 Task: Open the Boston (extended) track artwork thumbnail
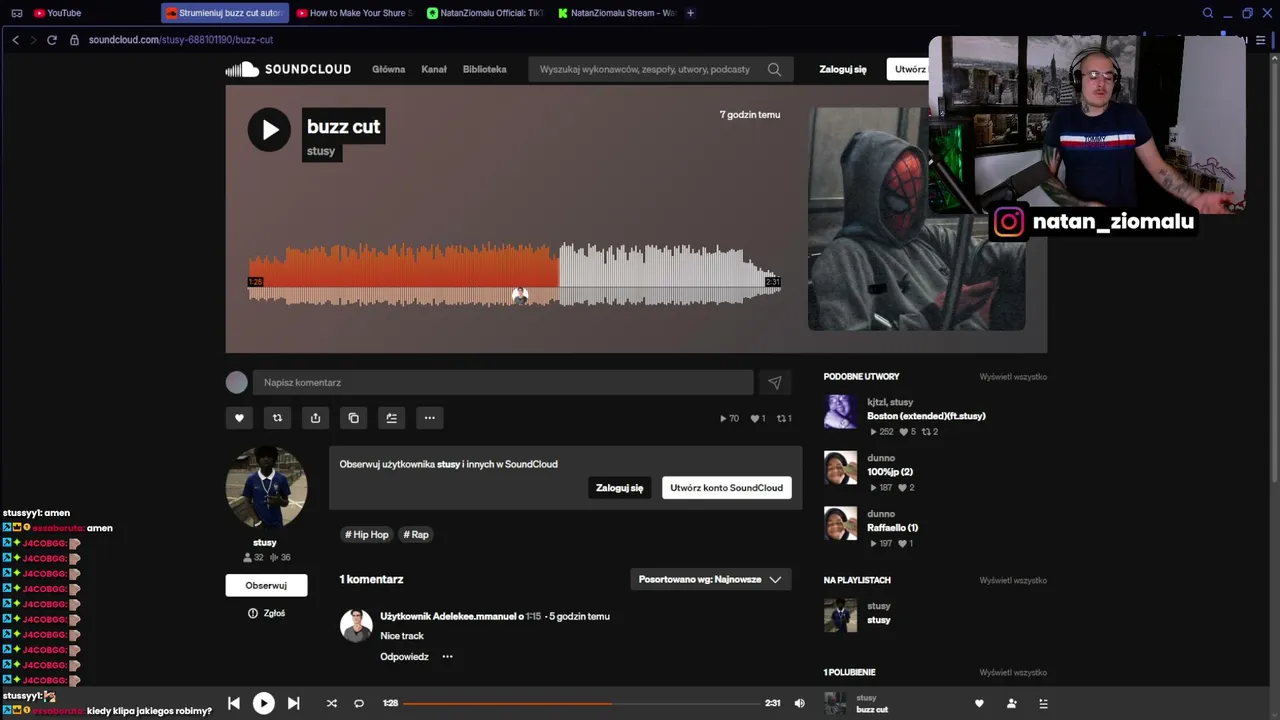840,411
